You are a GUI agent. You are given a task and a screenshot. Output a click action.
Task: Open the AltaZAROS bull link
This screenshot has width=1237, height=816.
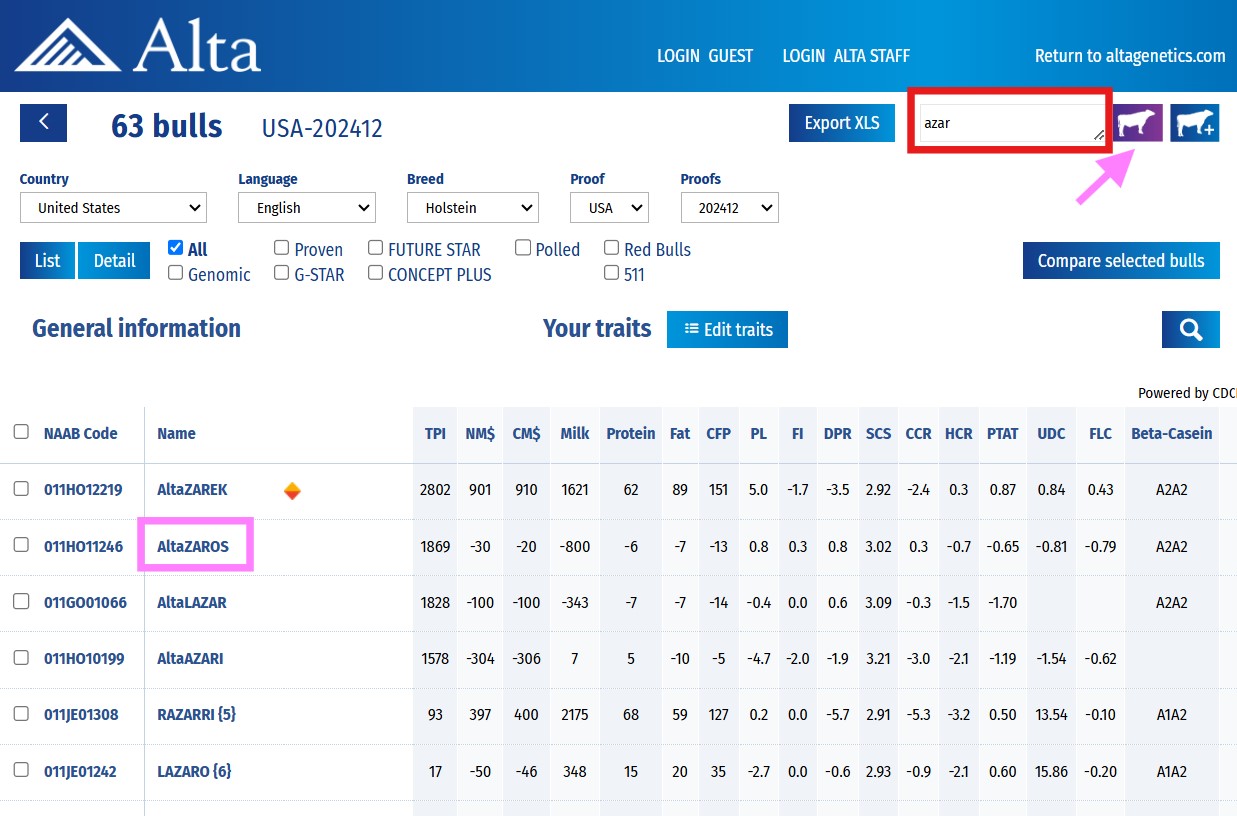coord(193,546)
